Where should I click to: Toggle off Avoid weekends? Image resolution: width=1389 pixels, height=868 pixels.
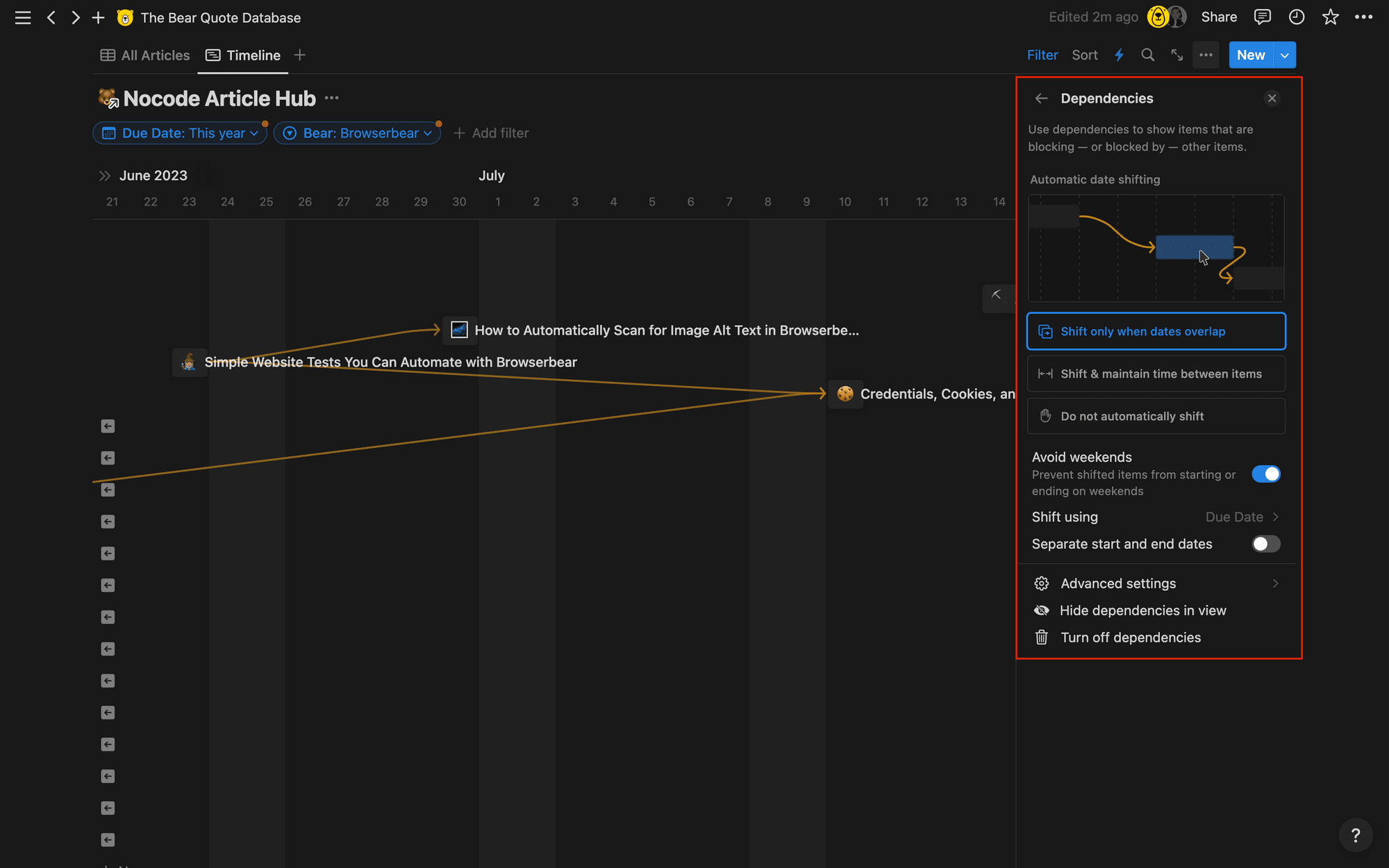(1266, 474)
